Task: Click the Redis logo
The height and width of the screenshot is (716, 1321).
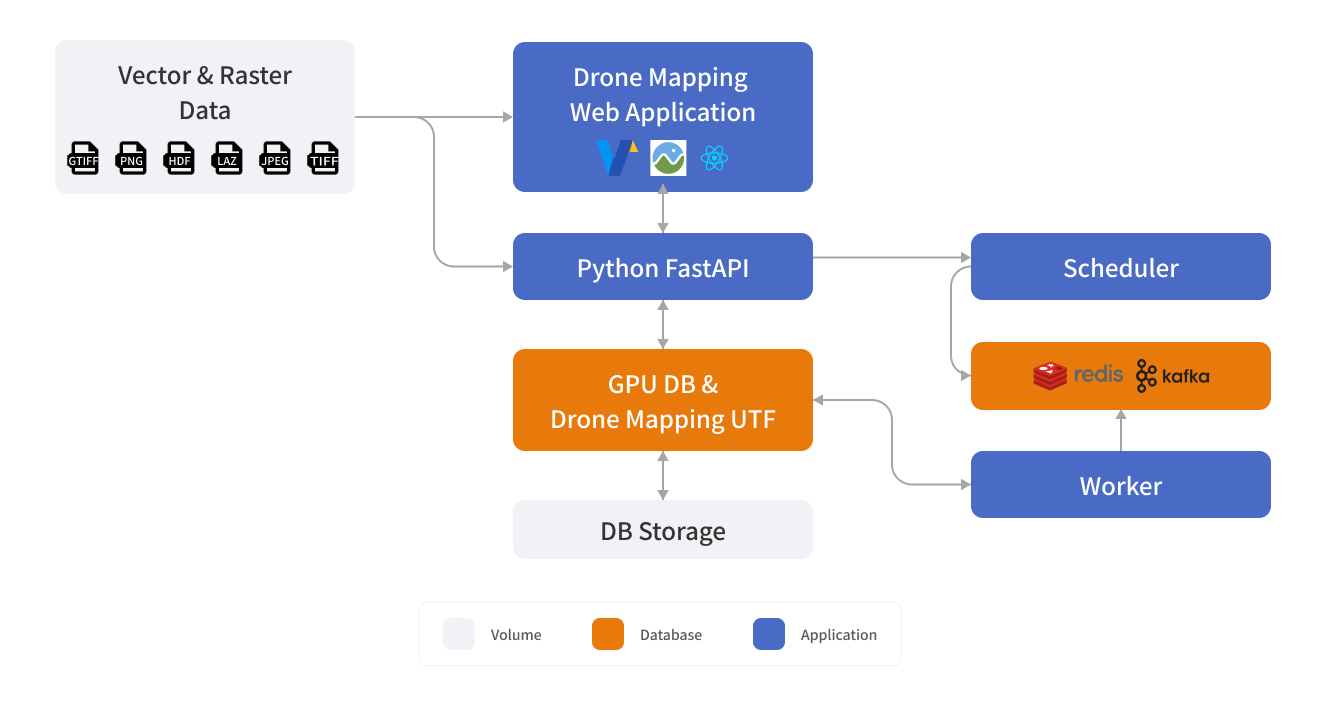Action: coord(1078,376)
